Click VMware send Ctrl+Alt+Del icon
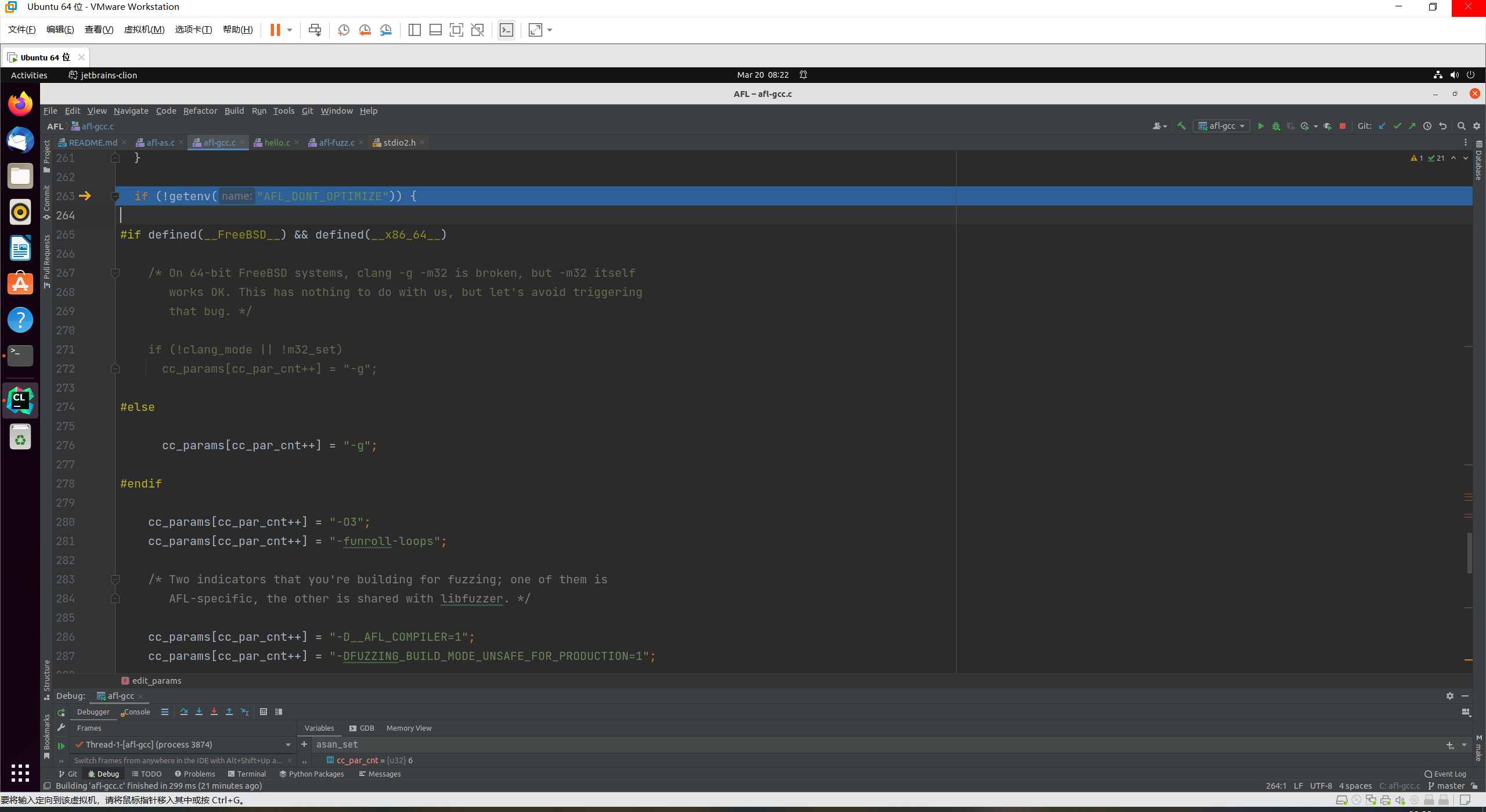1486x812 pixels. pyautogui.click(x=315, y=30)
